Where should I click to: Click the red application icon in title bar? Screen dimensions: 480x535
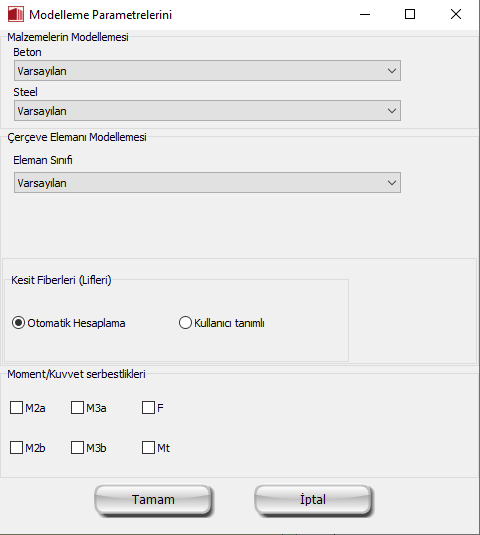16,14
